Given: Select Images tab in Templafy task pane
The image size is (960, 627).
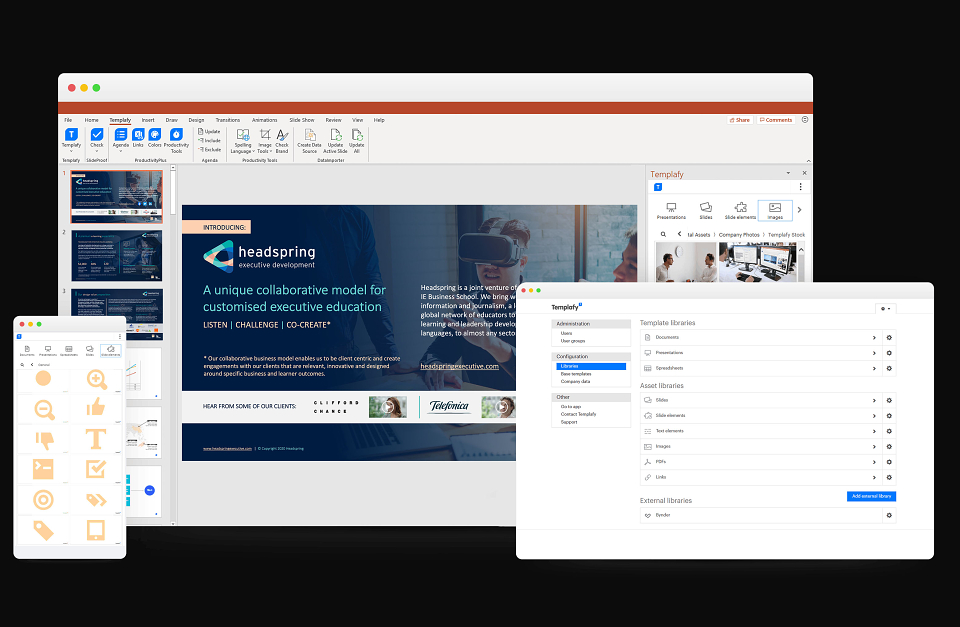Looking at the screenshot, I should click(775, 211).
